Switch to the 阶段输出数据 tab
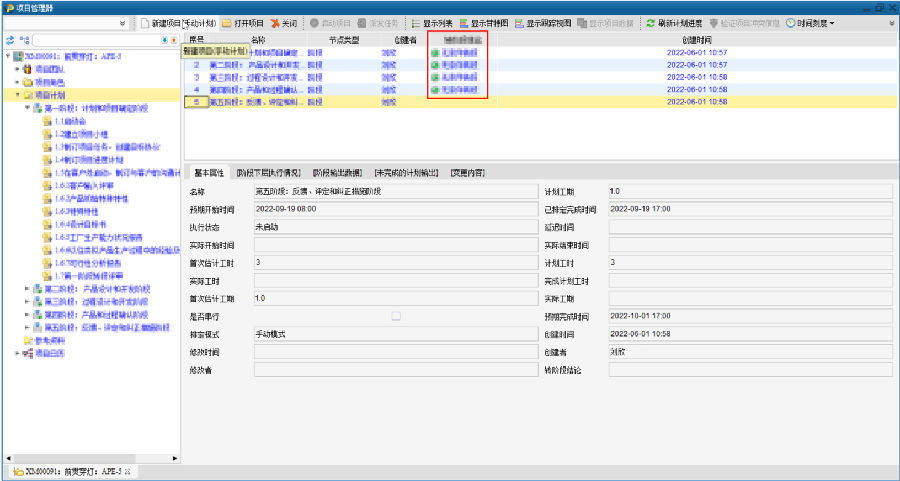 [x=336, y=173]
